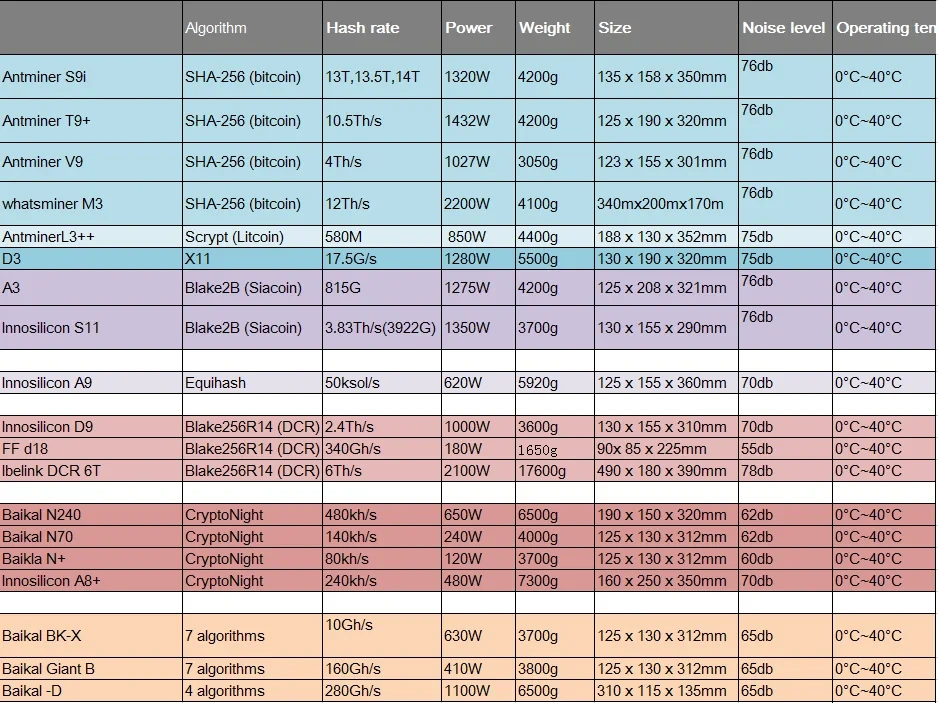Viewport: 938px width, 703px height.
Task: Select the 340mx200mx170m size cell
Action: (666, 203)
